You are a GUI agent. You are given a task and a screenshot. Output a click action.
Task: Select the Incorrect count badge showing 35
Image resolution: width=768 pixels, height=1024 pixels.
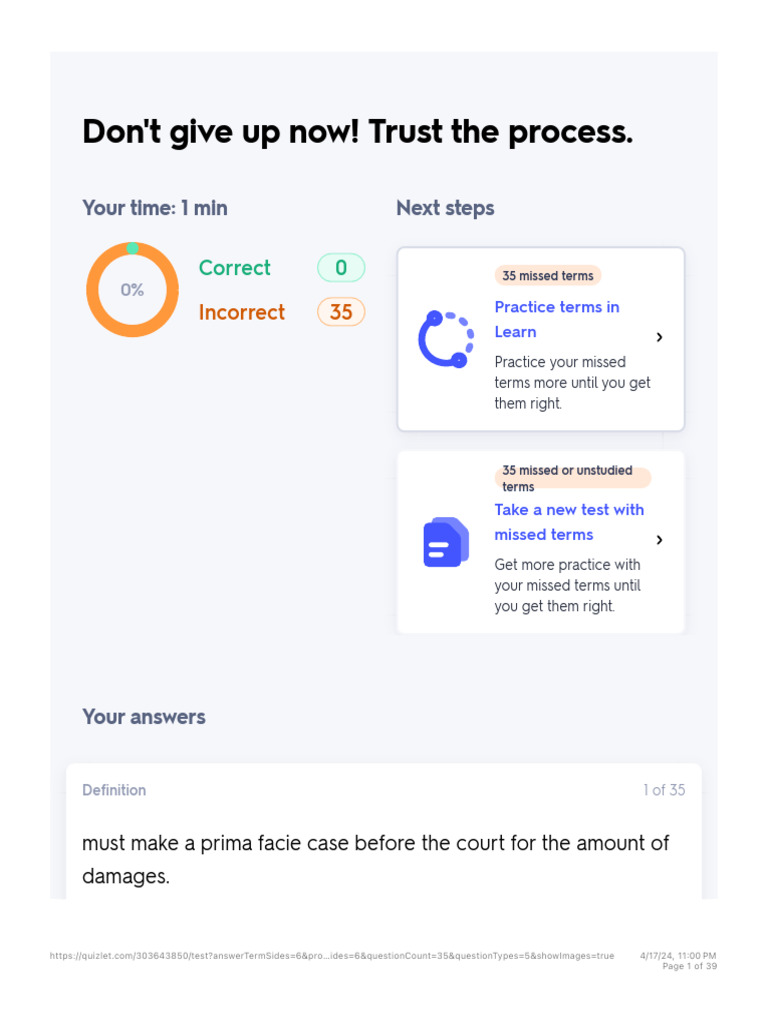(341, 312)
